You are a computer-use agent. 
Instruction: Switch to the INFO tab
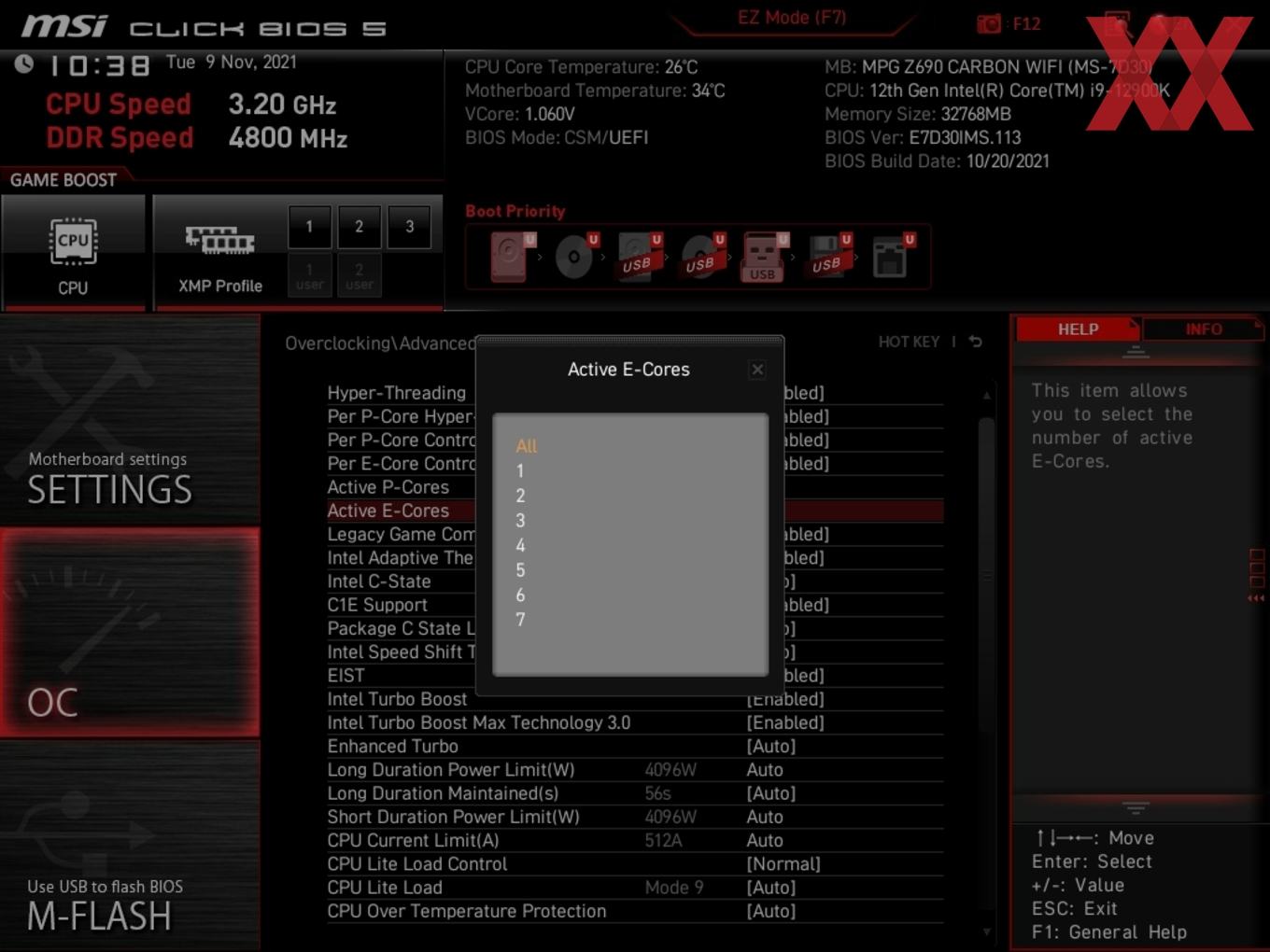(1204, 329)
